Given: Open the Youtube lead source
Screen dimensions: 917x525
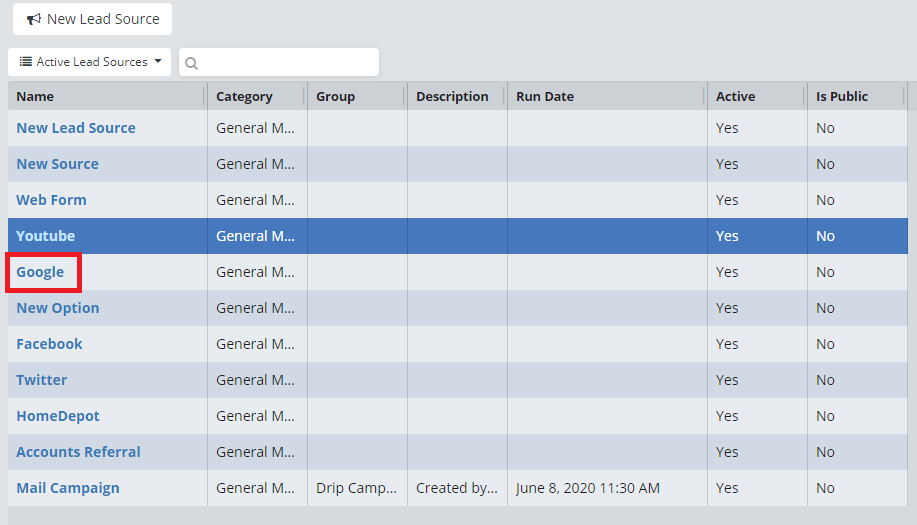Looking at the screenshot, I should (45, 236).
